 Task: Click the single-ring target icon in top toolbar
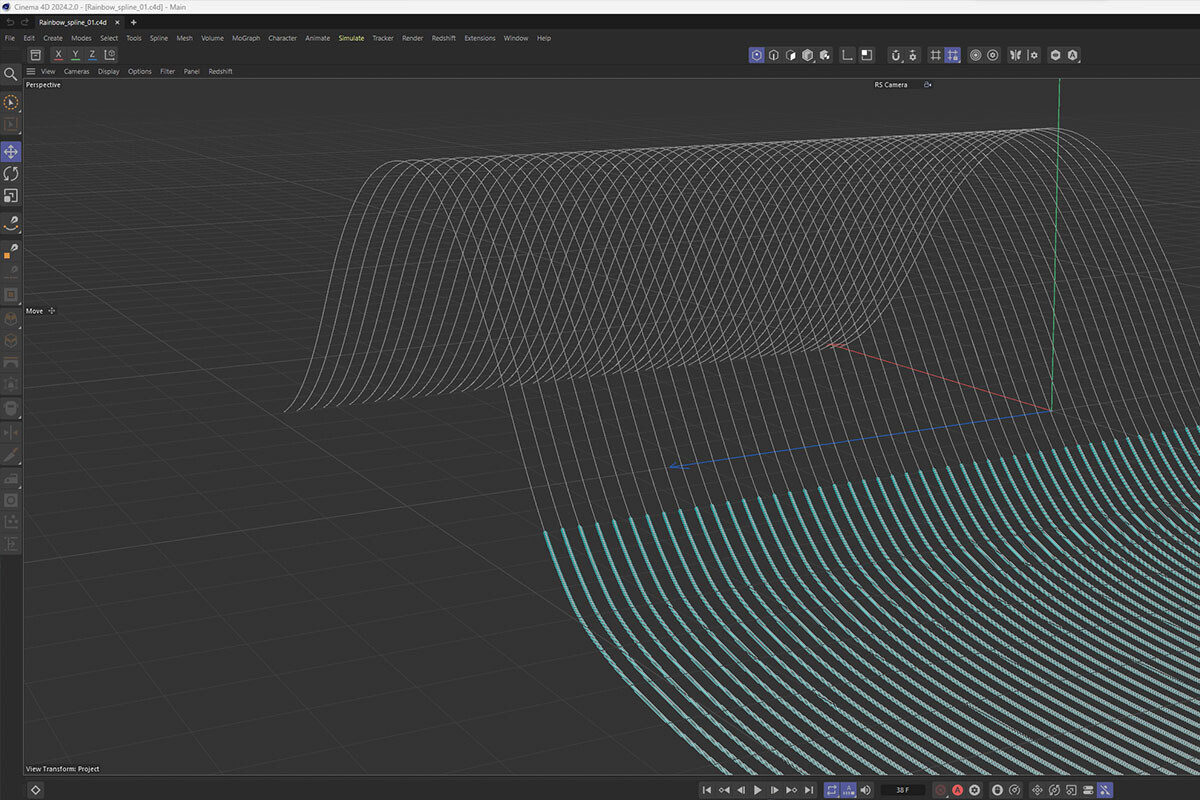993,55
